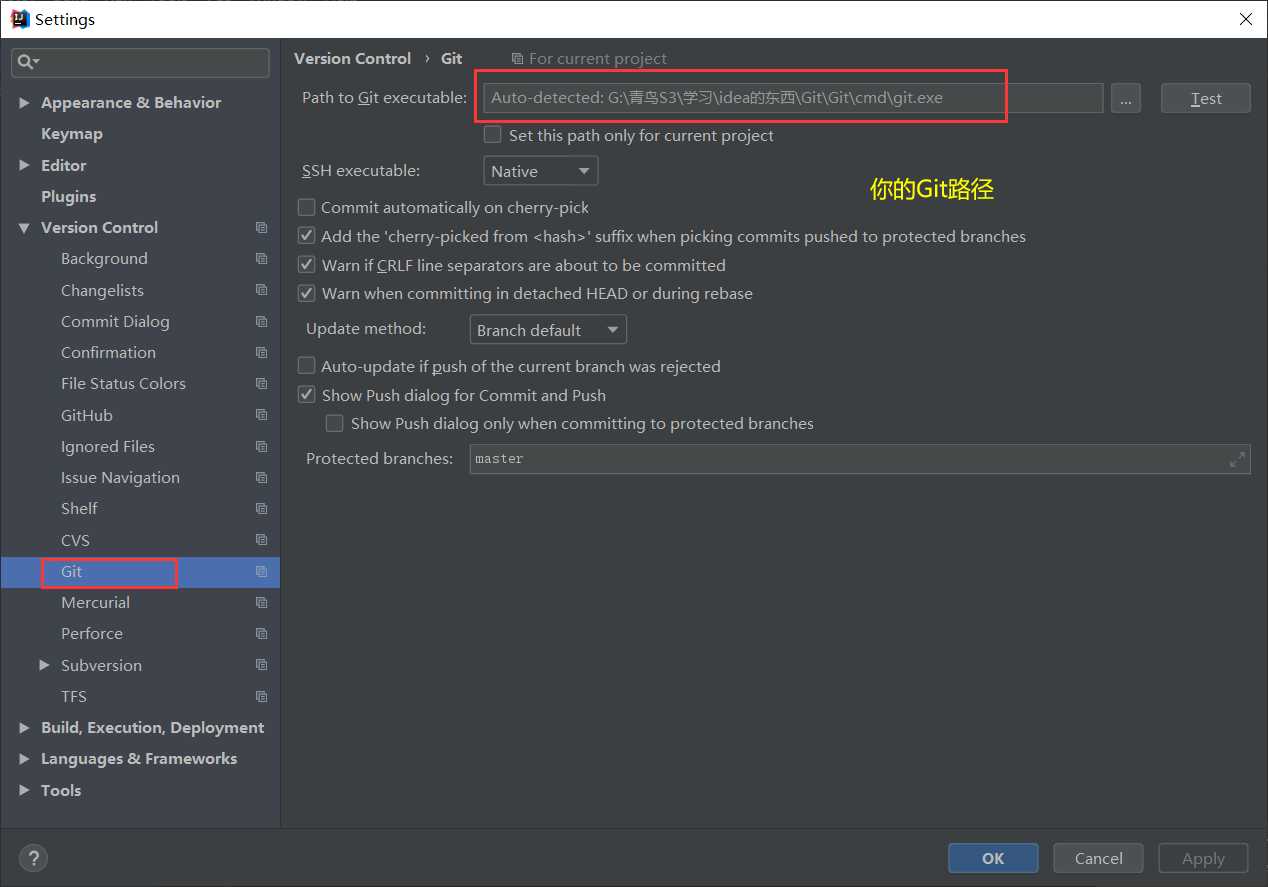
Task: Uncheck the cherry-picked from hash suffix option
Action: pos(307,236)
